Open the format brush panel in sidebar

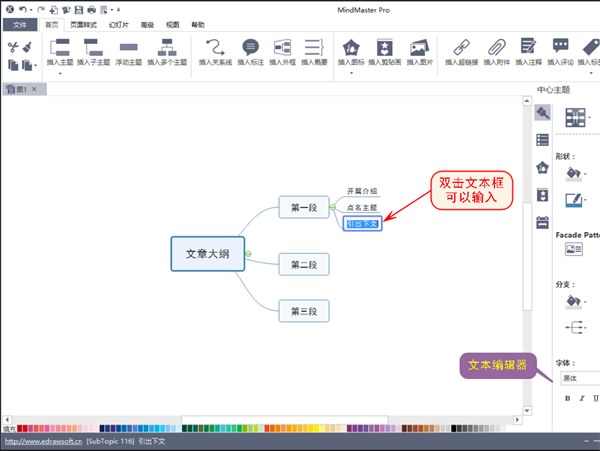point(543,112)
